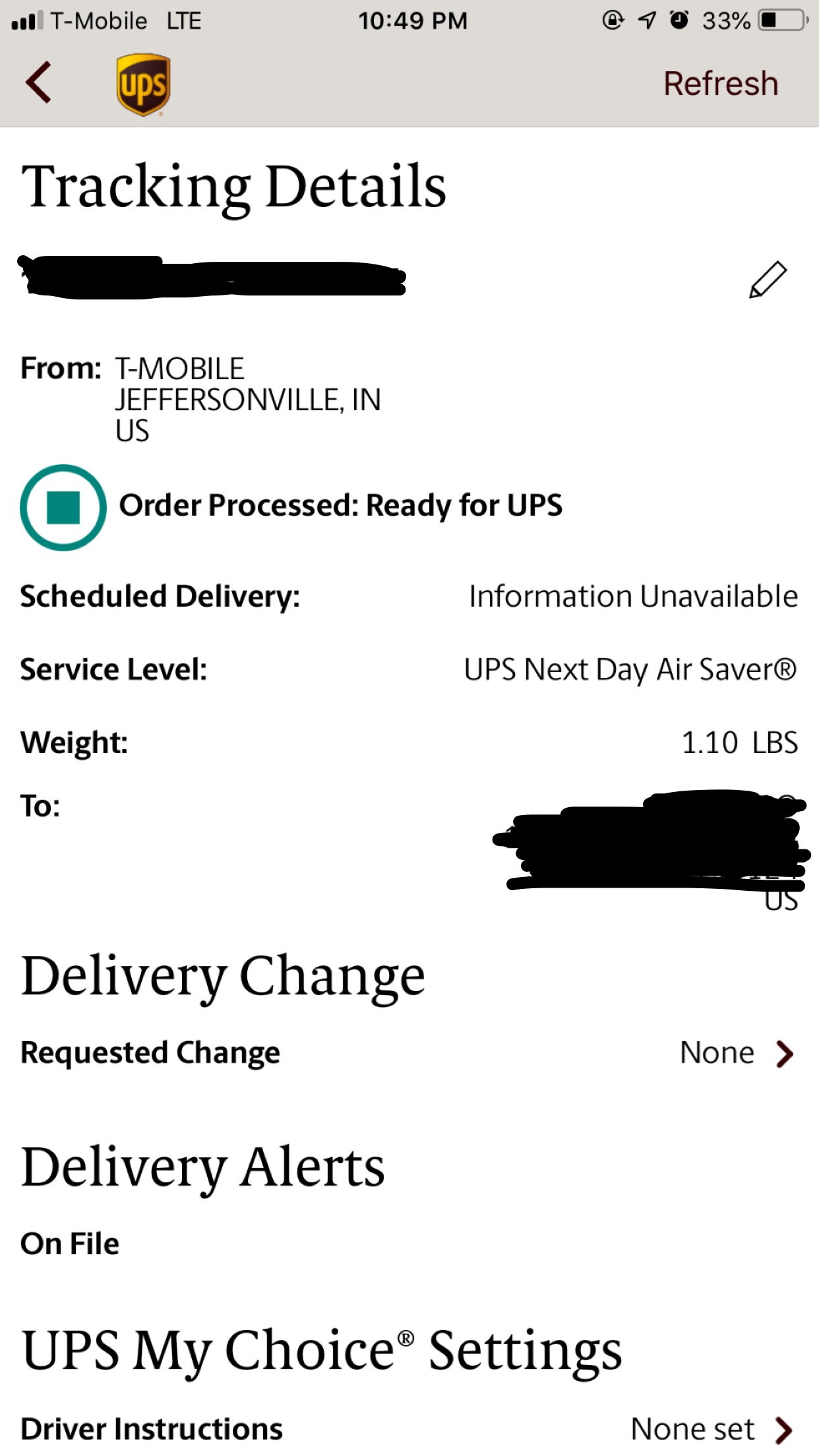The height and width of the screenshot is (1456, 819).
Task: Tap the Refresh button
Action: tap(721, 84)
